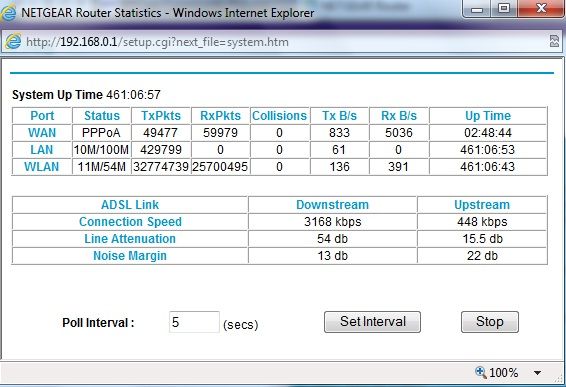Click the Noise Margin row label
The width and height of the screenshot is (566, 387).
(x=130, y=256)
